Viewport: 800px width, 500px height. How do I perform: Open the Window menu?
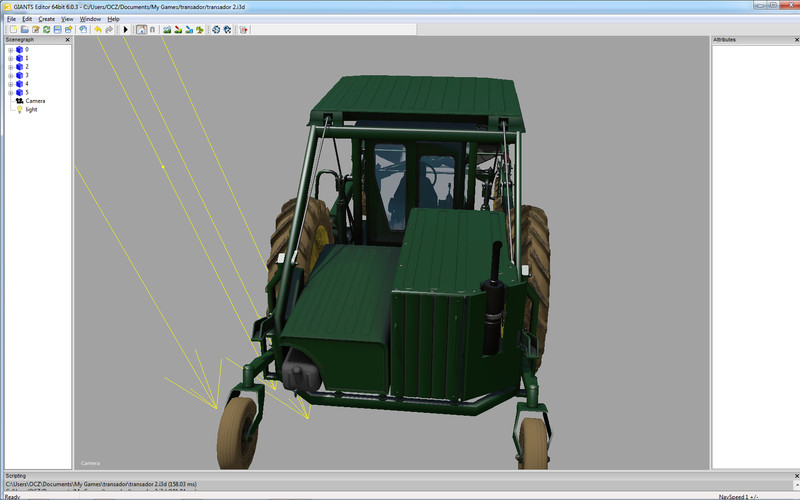[x=90, y=19]
